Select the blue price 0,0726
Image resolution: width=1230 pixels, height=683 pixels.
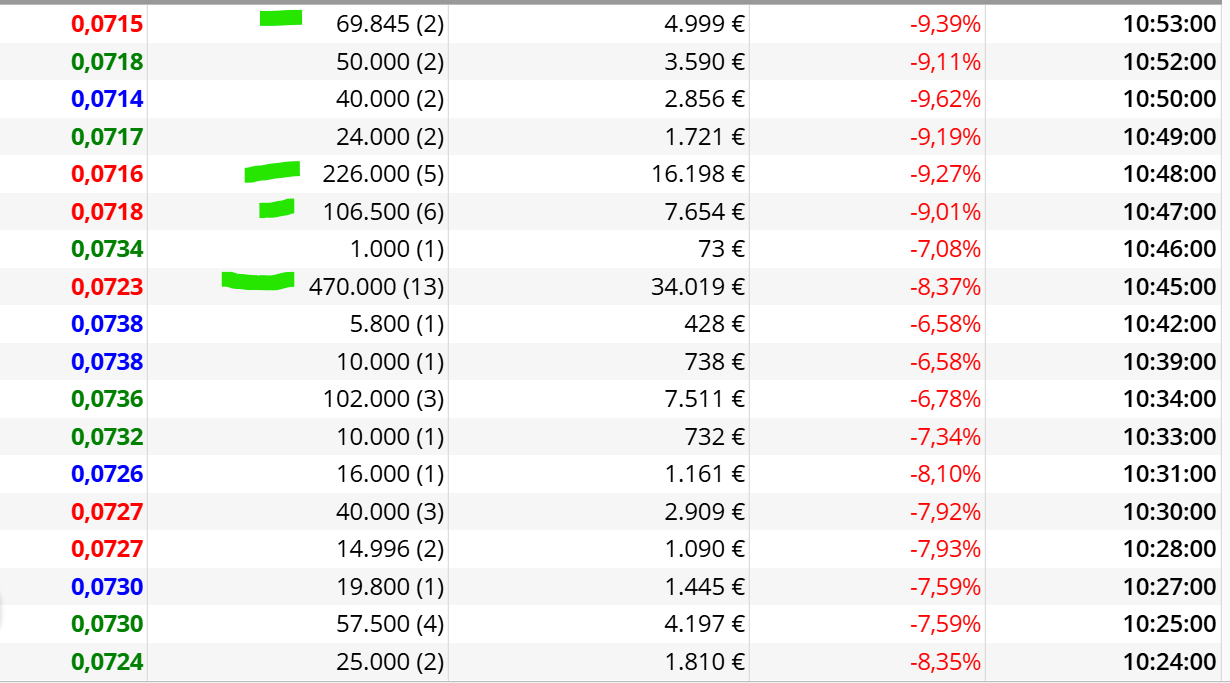pos(107,474)
